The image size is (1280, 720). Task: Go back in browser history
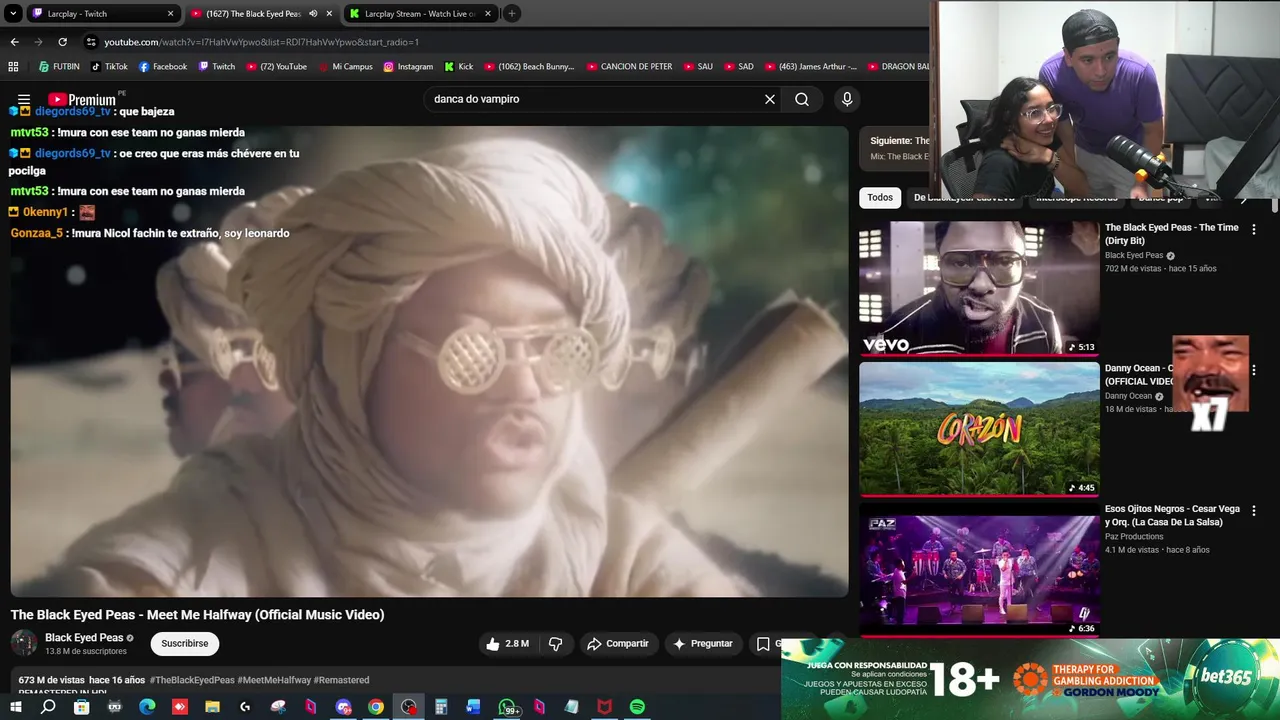tap(14, 42)
